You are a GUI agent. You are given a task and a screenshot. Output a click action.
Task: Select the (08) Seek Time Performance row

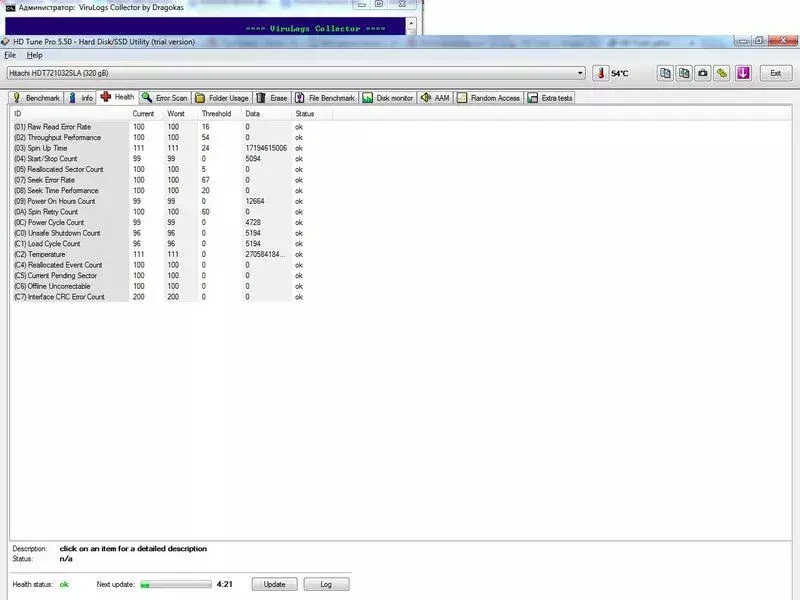tap(158, 190)
